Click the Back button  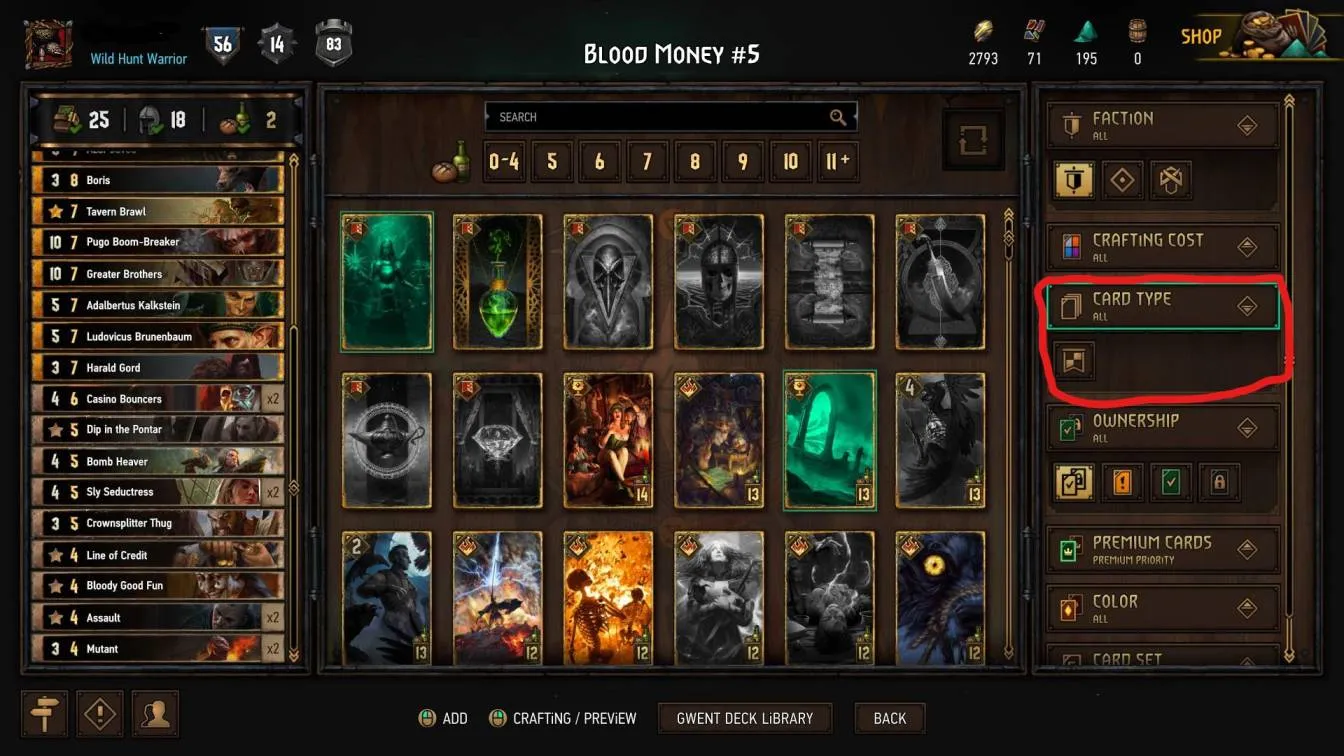889,718
